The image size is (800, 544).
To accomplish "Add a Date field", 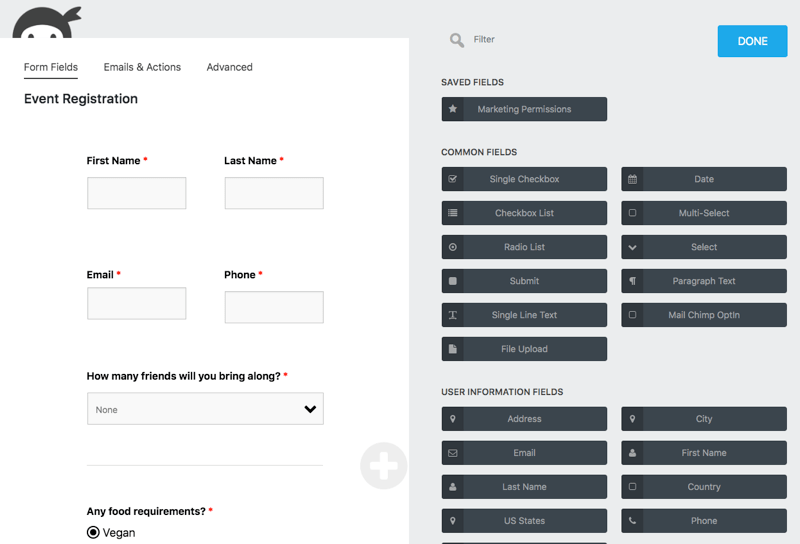I will pyautogui.click(x=704, y=179).
